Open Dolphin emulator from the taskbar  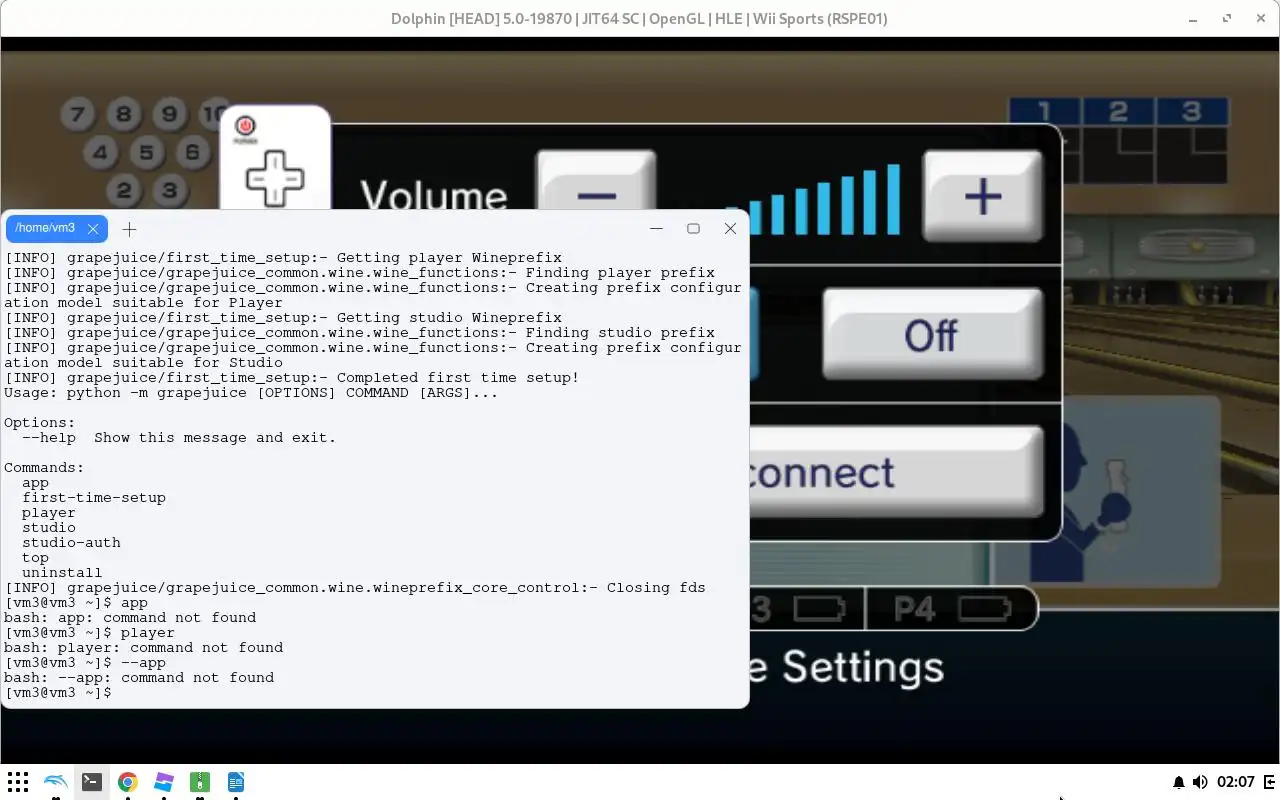[x=55, y=782]
